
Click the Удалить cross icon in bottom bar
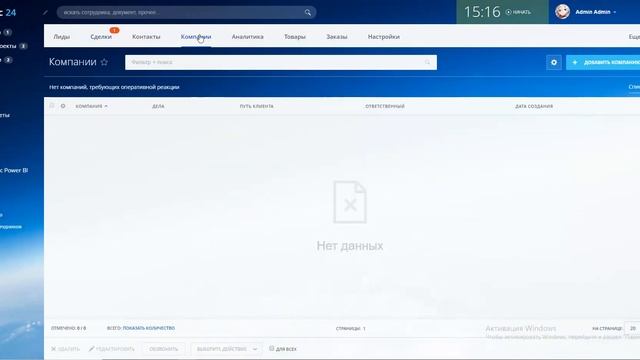pos(53,349)
